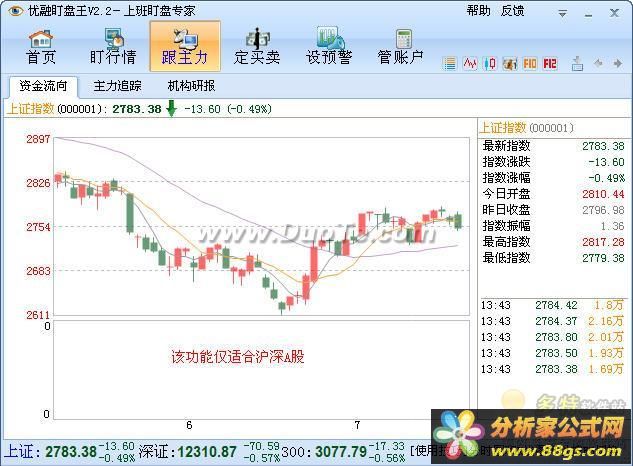The width and height of the screenshot is (633, 466).
Task: Open the 帮助 help menu
Action: pos(478,11)
